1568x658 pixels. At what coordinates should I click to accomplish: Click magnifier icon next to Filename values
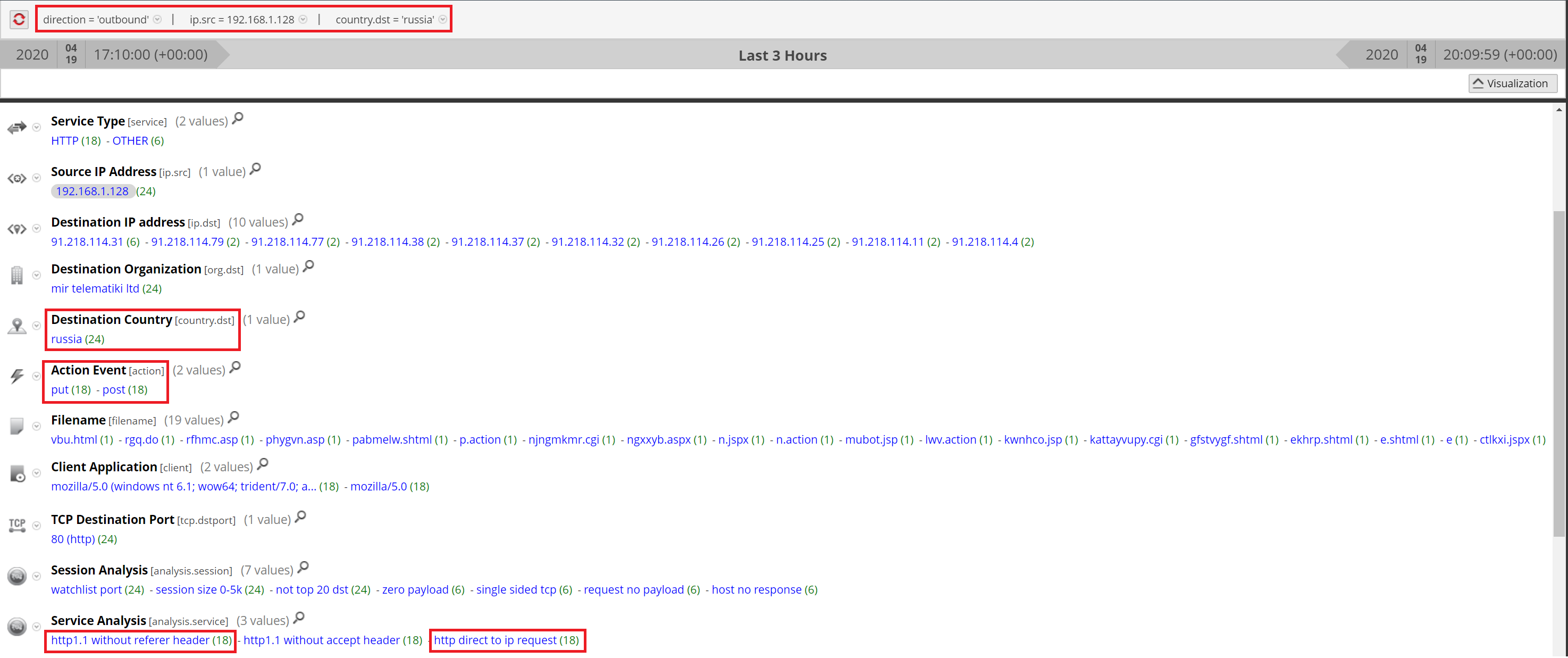click(x=234, y=418)
